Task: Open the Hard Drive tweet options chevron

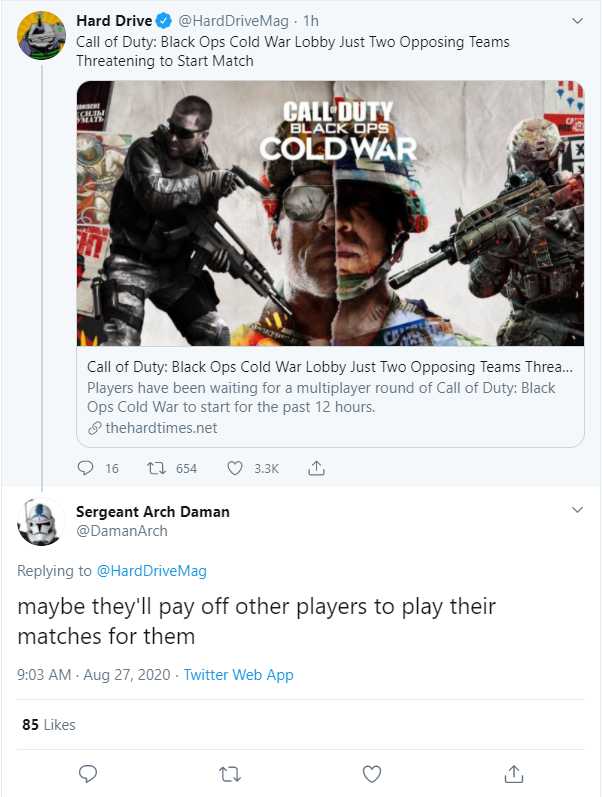Action: pos(577,20)
